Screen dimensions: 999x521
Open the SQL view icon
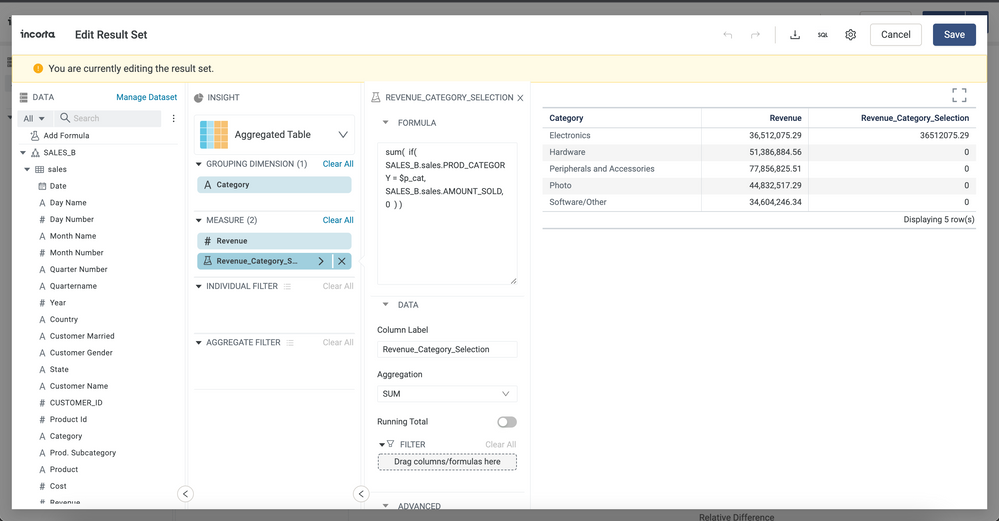823,35
